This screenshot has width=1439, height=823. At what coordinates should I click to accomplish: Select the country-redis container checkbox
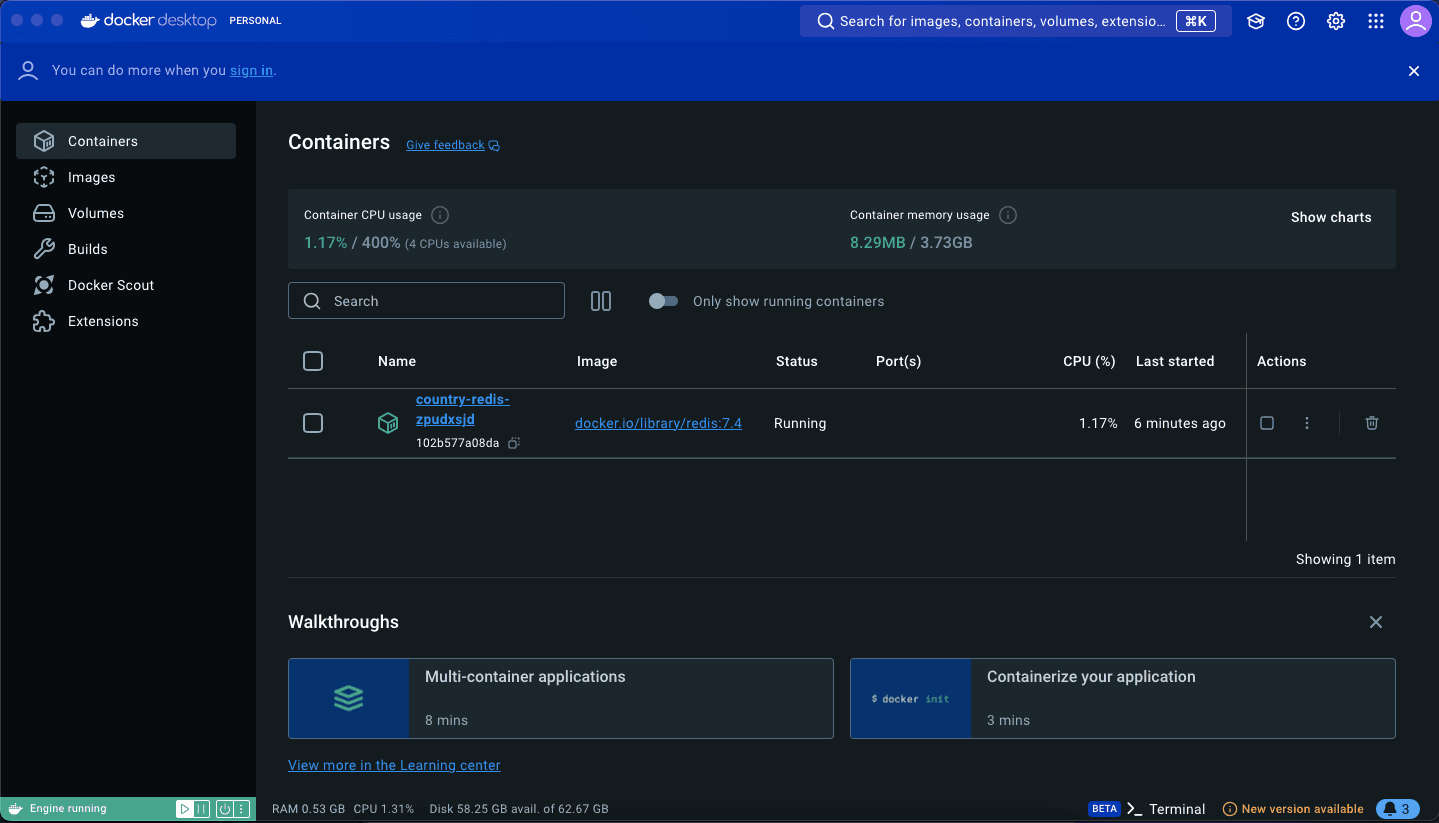click(313, 423)
